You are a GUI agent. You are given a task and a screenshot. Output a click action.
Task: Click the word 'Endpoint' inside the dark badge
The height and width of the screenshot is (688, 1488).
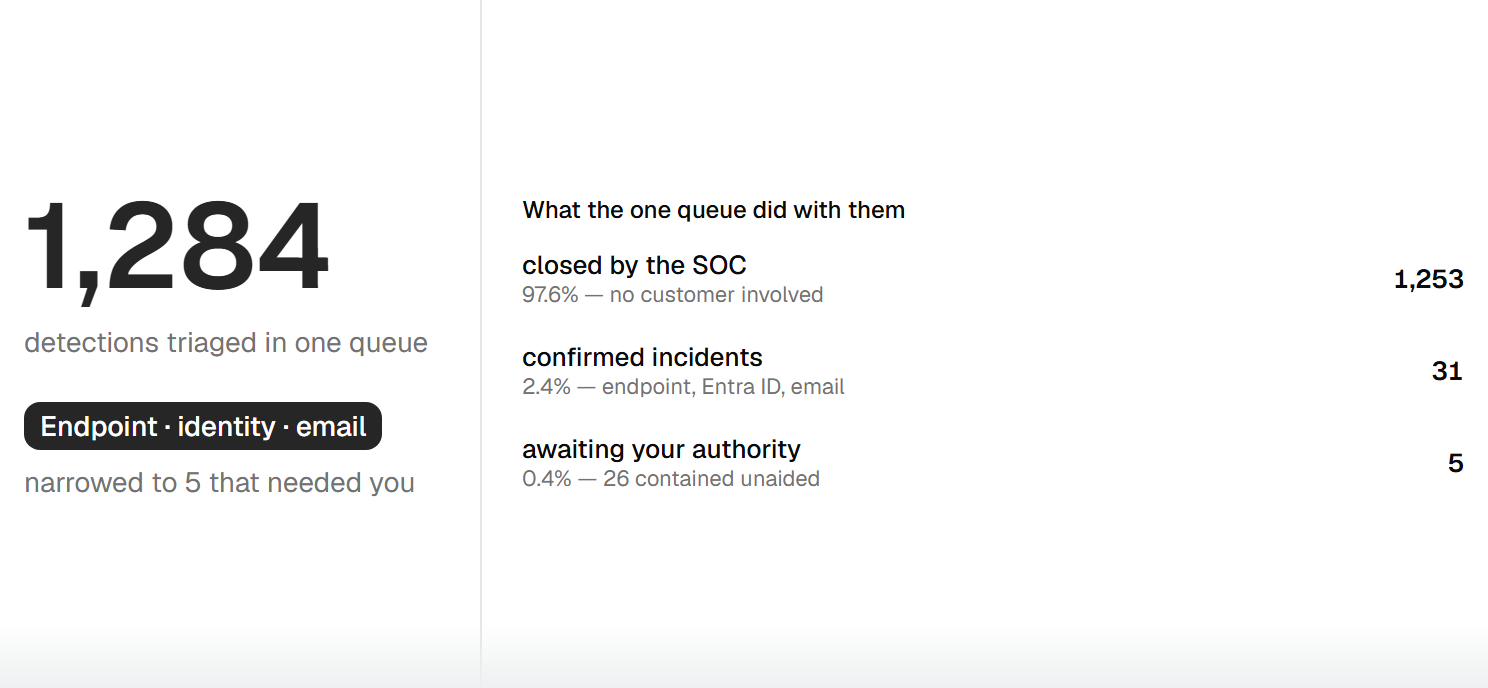pyautogui.click(x=99, y=427)
